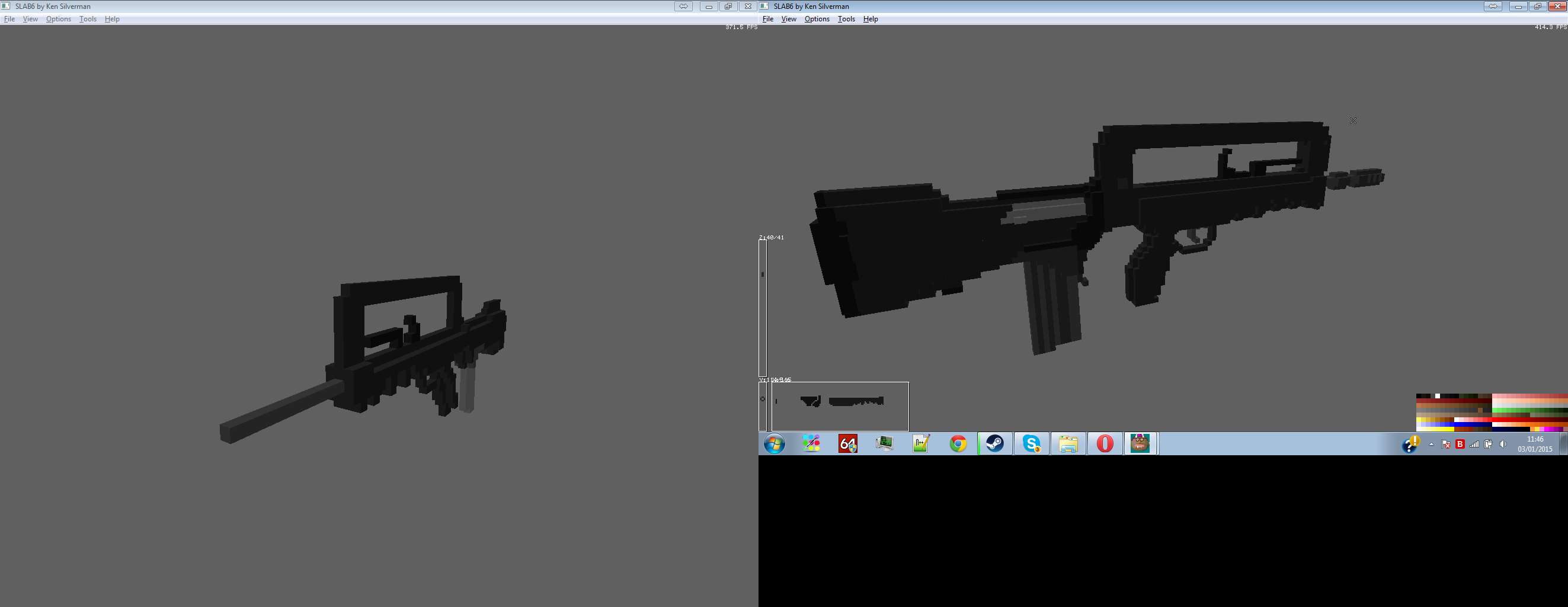Open Options menu in left SLAB6 window
This screenshot has width=1568, height=607.
[59, 19]
